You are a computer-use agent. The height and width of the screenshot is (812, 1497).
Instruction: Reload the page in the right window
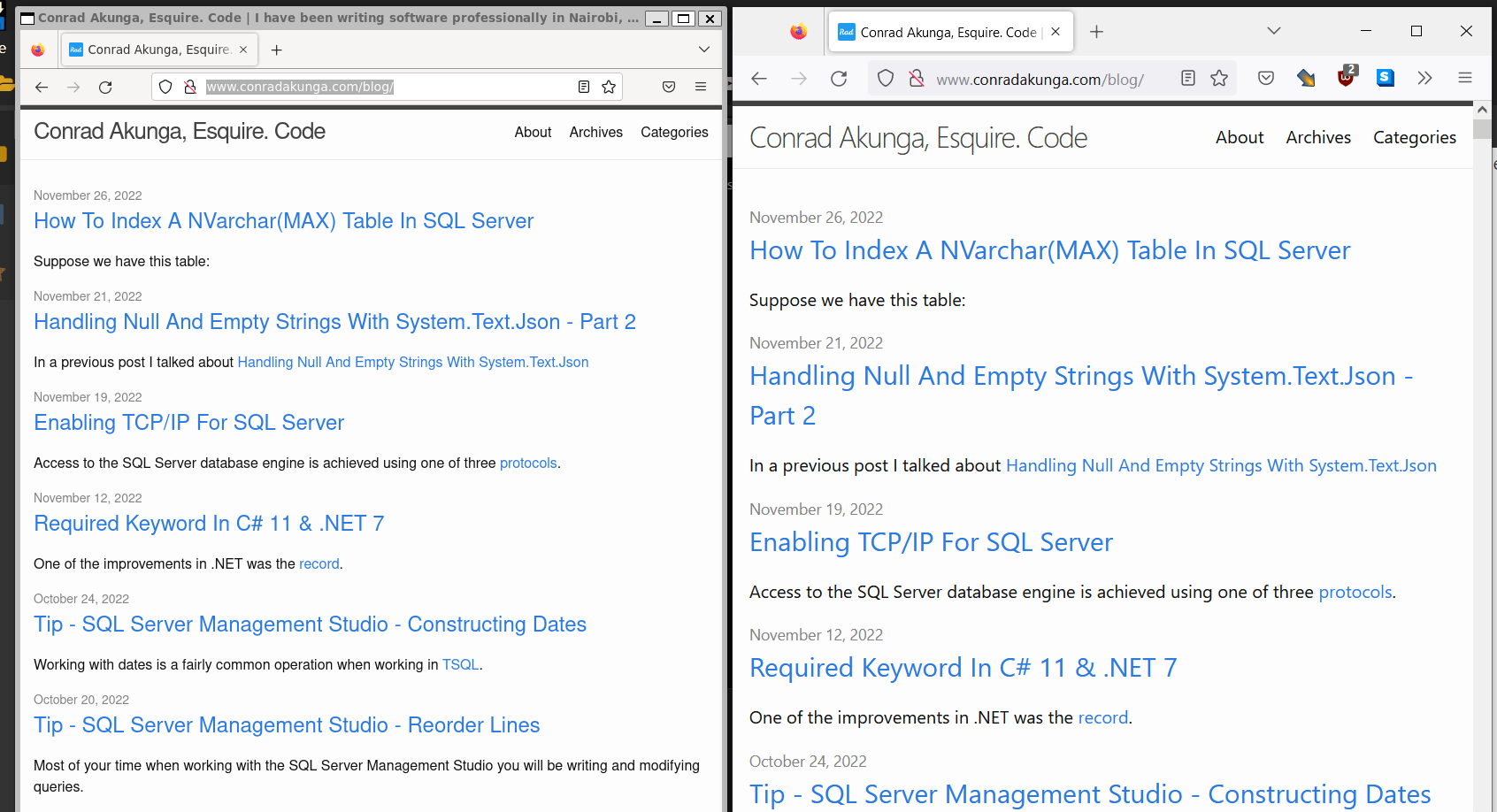click(x=838, y=78)
